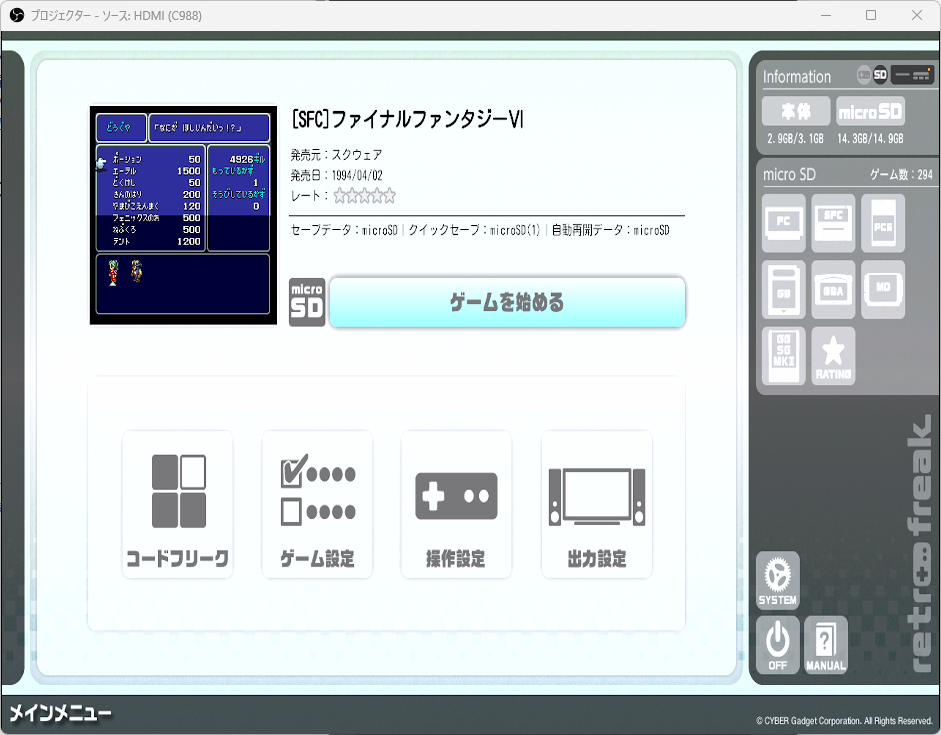Select the FC cartridge category icon
The width and height of the screenshot is (941, 735).
(784, 223)
